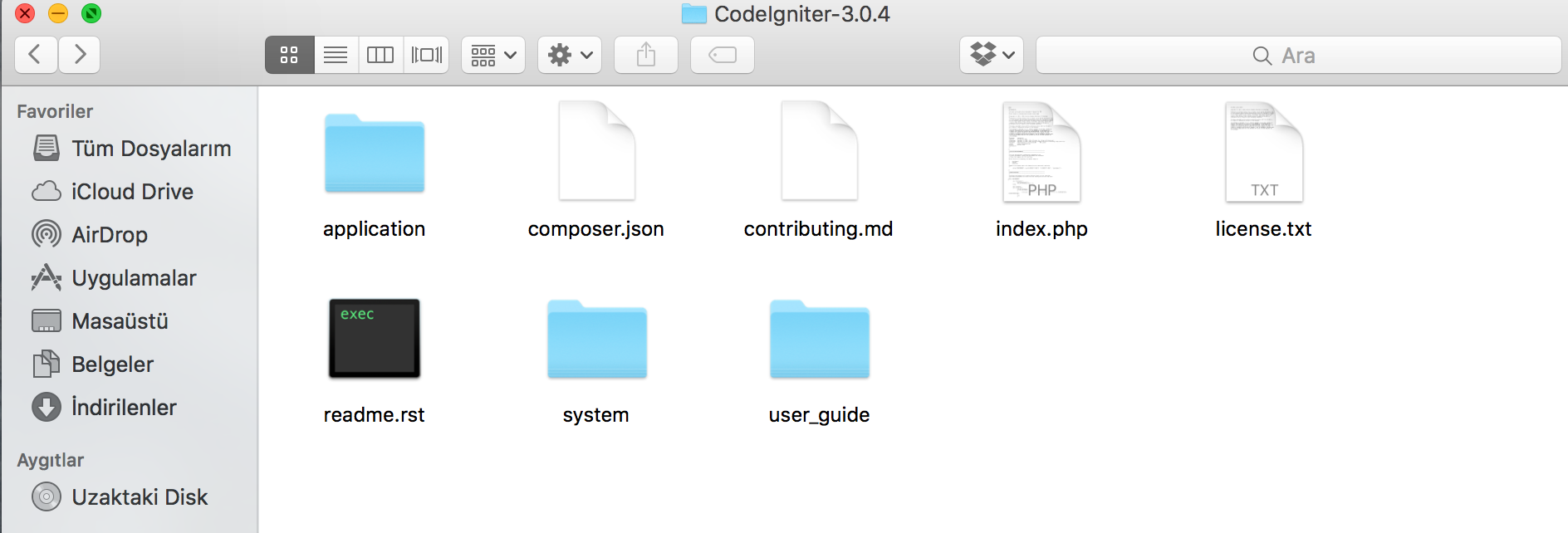Switch to list view mode
Screen dimensions: 1568x533
click(336, 55)
